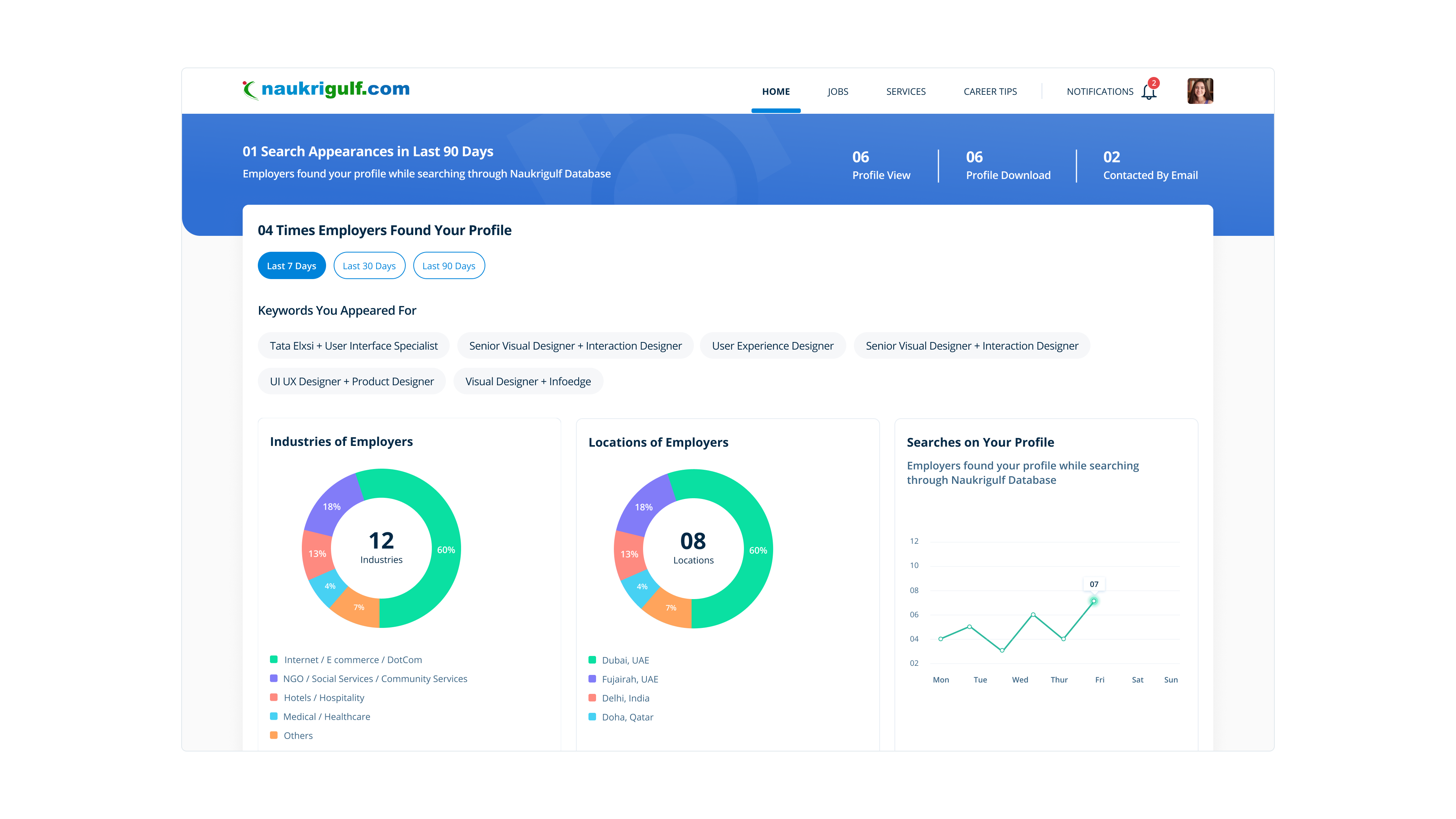Click the 60% segment of Locations donut
The image size is (1456, 819).
click(x=758, y=551)
